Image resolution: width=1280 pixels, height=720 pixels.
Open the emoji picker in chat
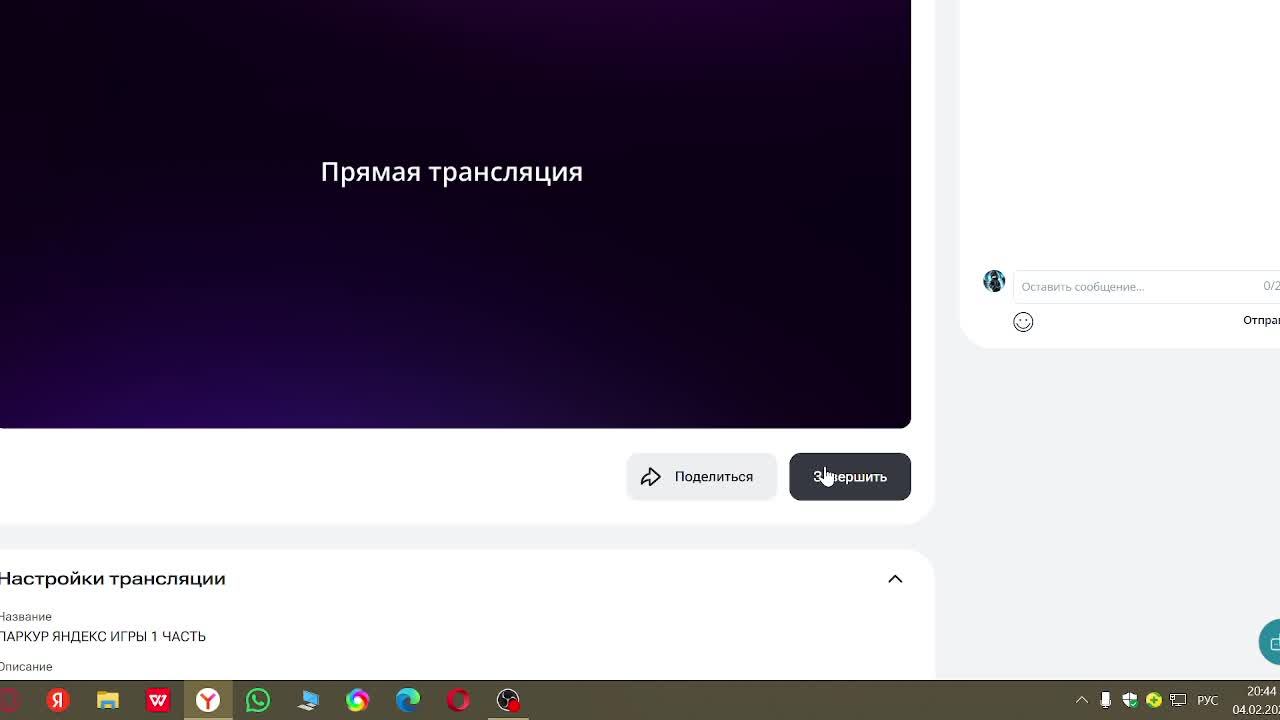click(1023, 321)
